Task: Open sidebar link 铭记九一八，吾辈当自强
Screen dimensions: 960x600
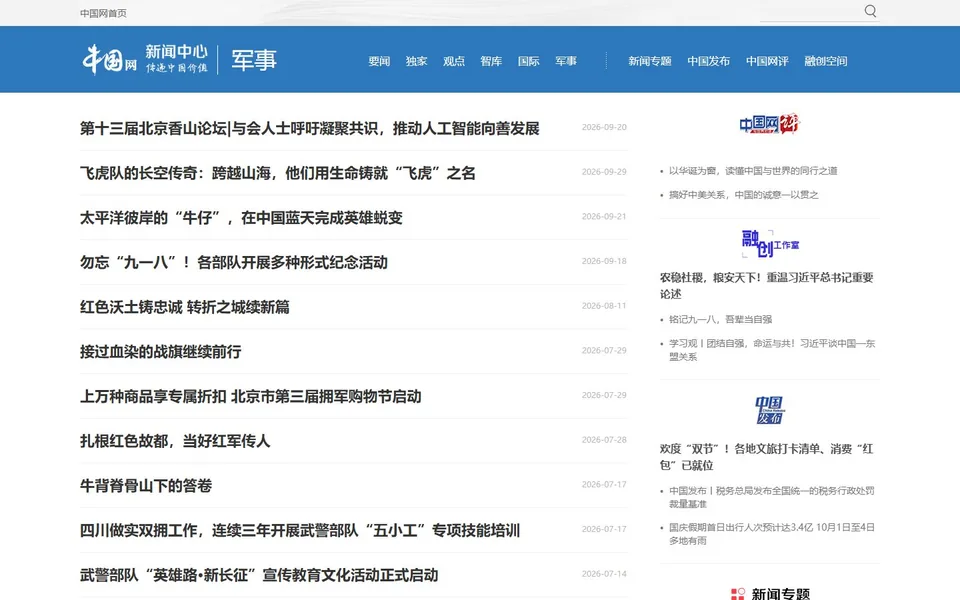Action: click(x=720, y=319)
